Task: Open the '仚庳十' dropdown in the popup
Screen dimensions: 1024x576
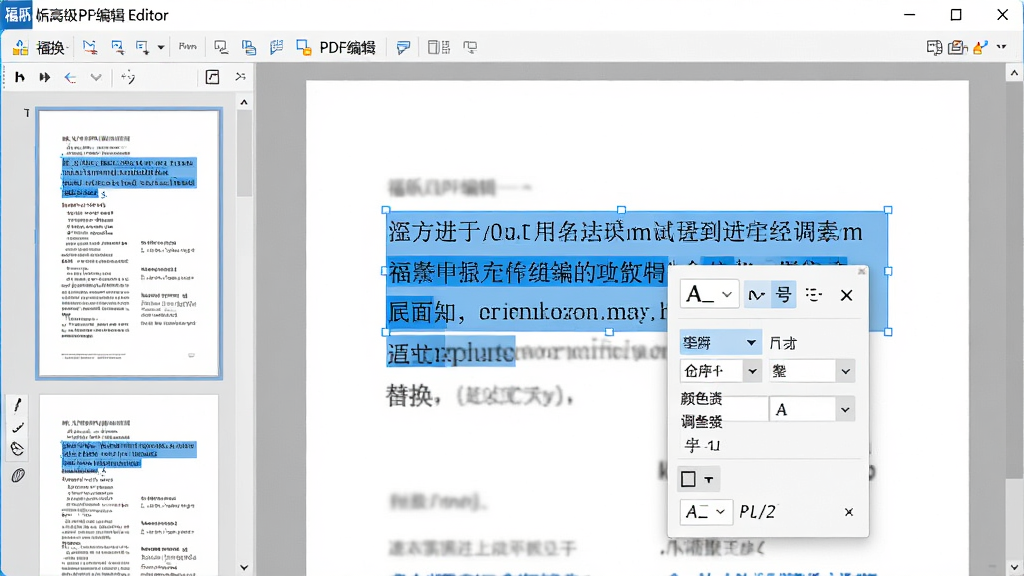Action: pyautogui.click(x=720, y=371)
